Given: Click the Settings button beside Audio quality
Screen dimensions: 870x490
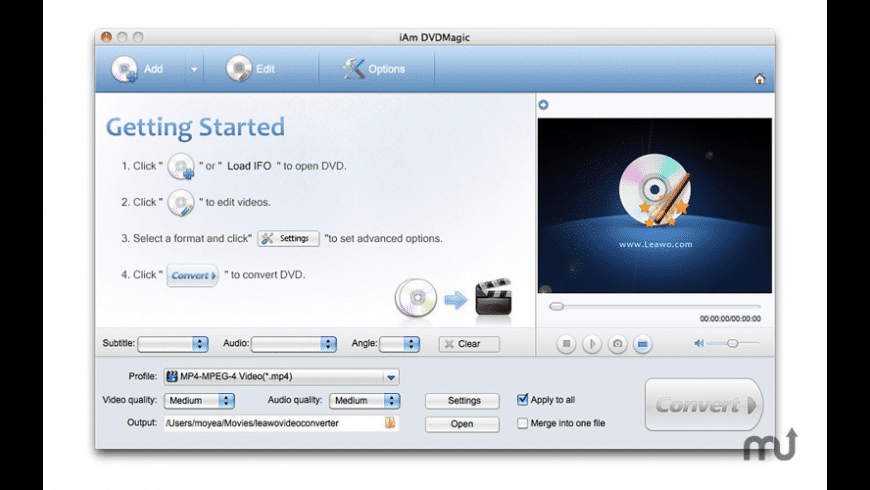Looking at the screenshot, I should (462, 401).
